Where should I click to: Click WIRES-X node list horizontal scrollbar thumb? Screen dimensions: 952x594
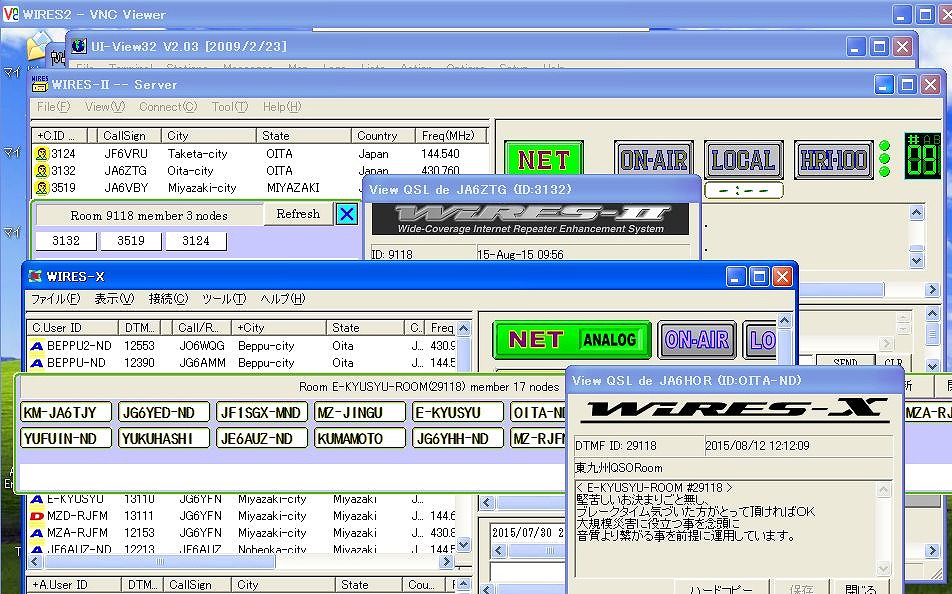[160, 562]
